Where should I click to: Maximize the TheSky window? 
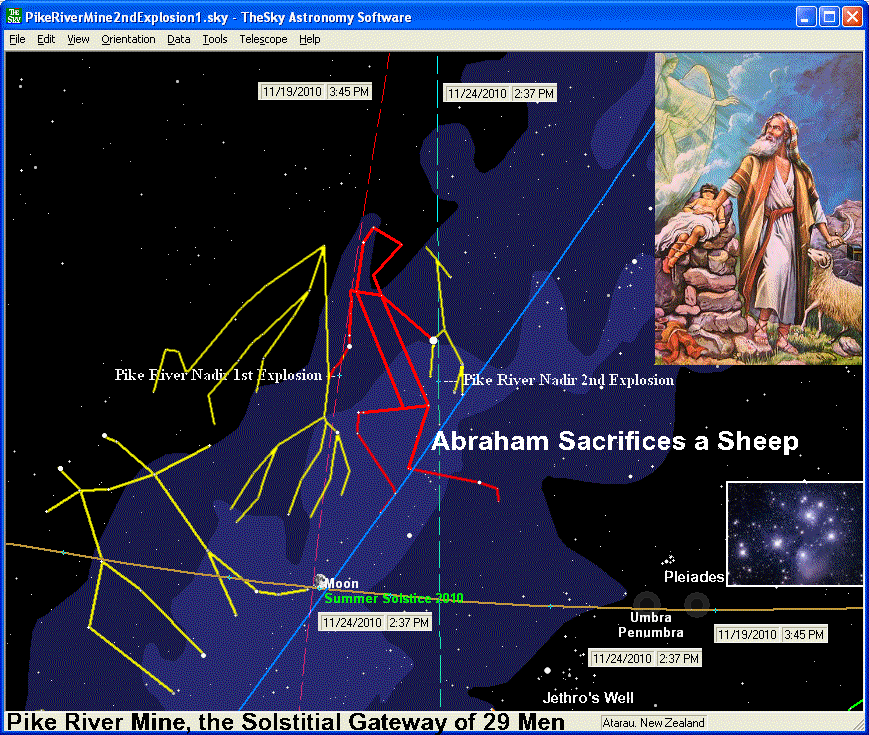coord(829,17)
